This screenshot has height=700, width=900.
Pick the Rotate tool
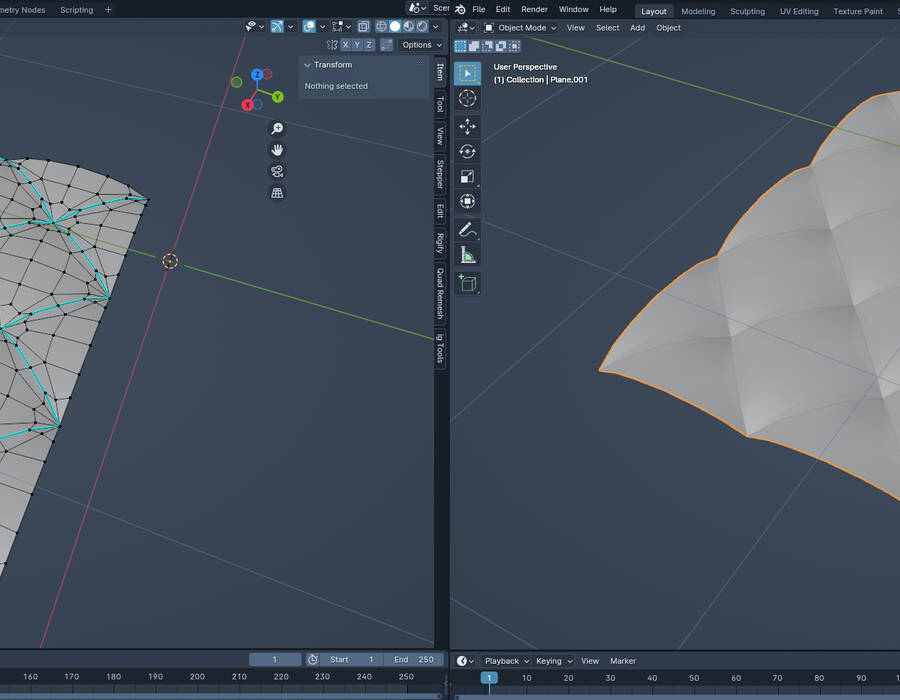click(x=467, y=151)
